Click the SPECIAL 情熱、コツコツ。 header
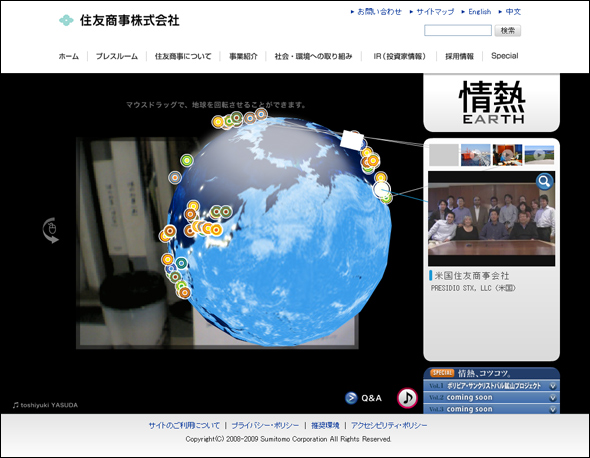 pos(491,373)
